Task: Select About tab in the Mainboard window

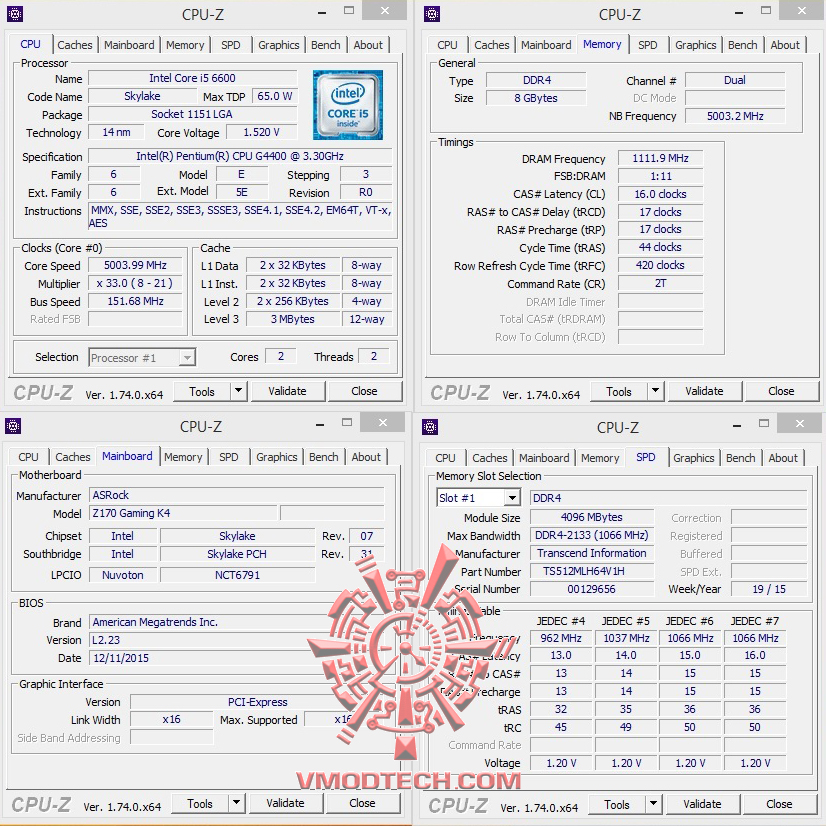Action: (366, 457)
